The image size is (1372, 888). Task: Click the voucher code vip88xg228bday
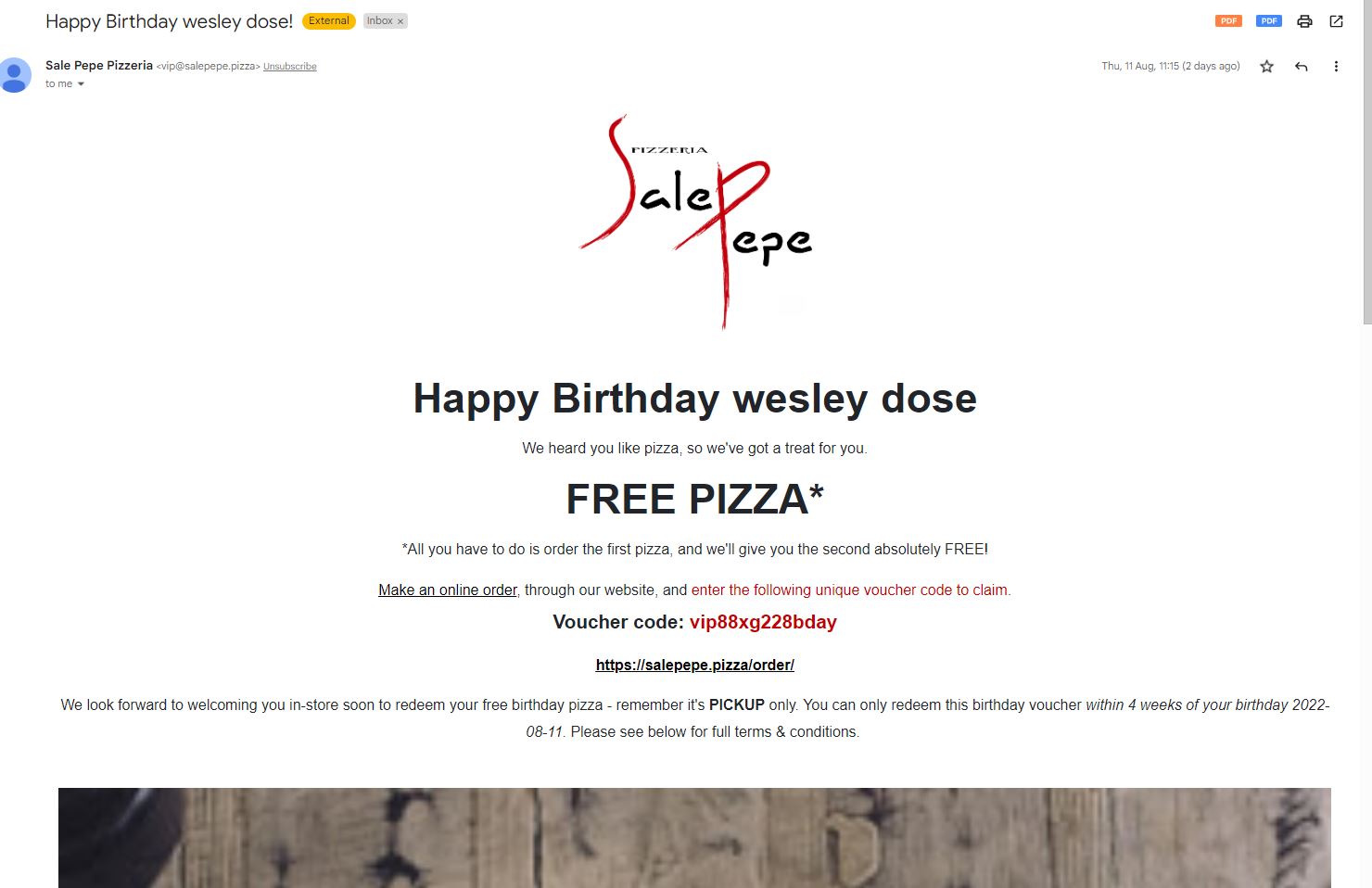pos(763,622)
